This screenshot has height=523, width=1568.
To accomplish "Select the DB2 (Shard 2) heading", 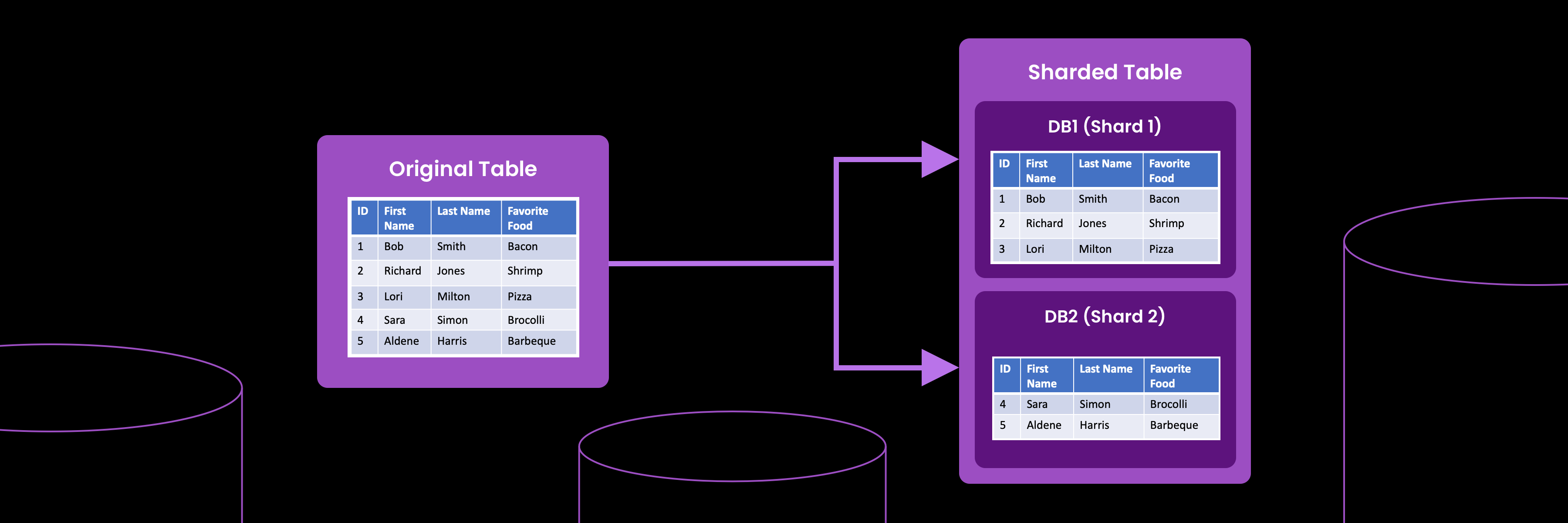I will coord(1104,316).
